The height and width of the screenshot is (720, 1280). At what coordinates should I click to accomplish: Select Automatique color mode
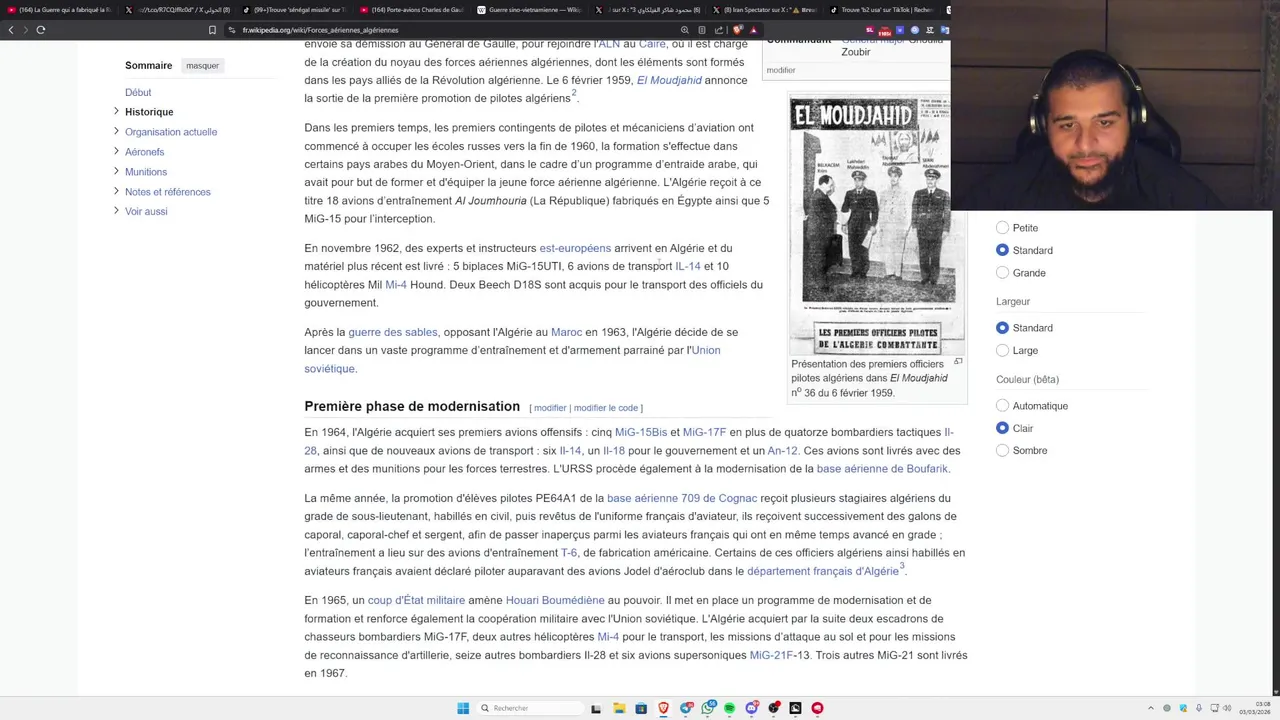(1002, 406)
